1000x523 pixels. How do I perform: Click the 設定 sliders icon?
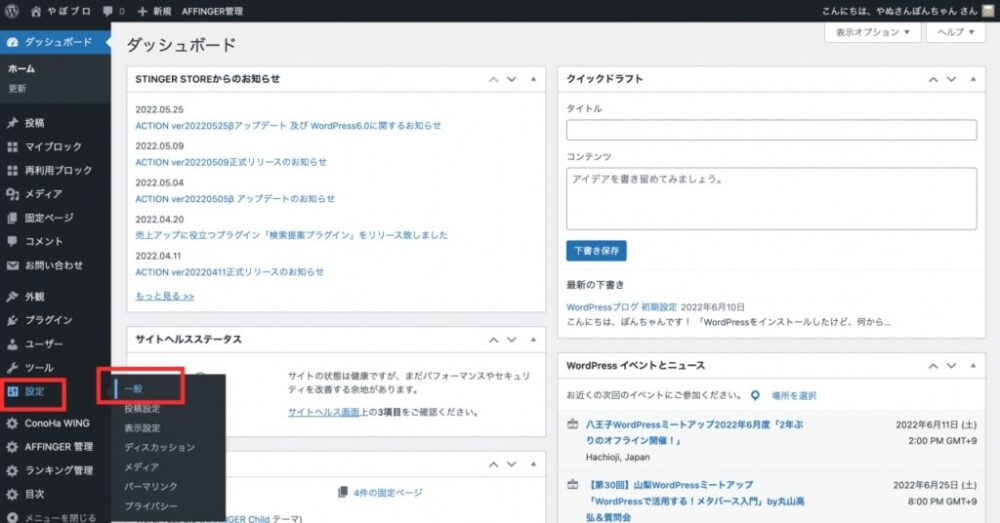point(12,392)
